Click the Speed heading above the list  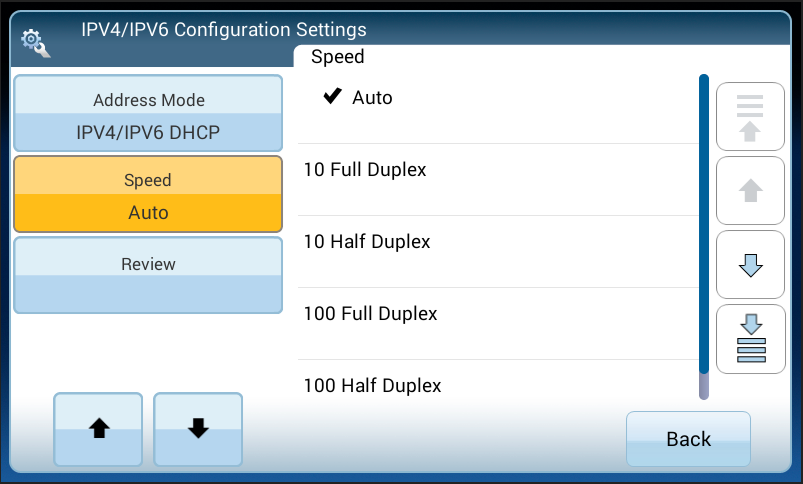coord(338,57)
